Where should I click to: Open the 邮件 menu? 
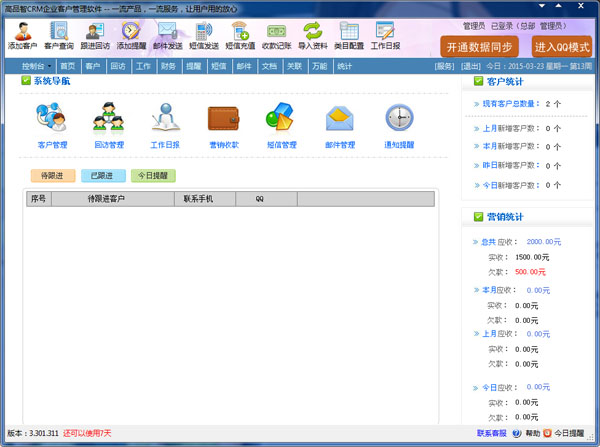(244, 66)
